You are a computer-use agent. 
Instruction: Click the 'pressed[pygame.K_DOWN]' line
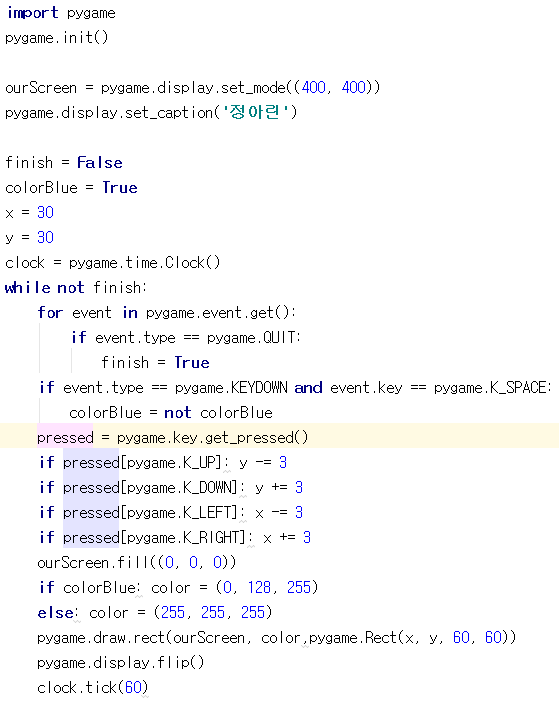tap(171, 487)
